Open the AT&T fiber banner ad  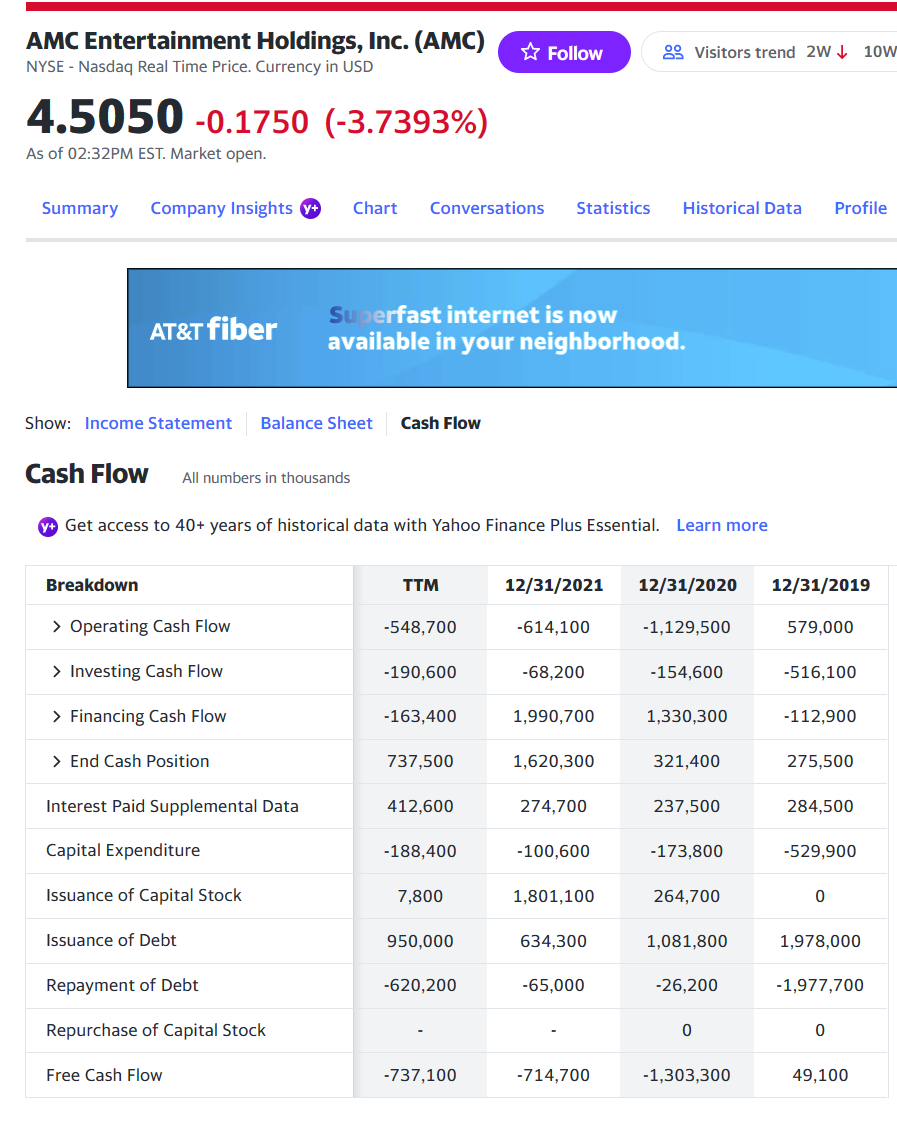(512, 328)
